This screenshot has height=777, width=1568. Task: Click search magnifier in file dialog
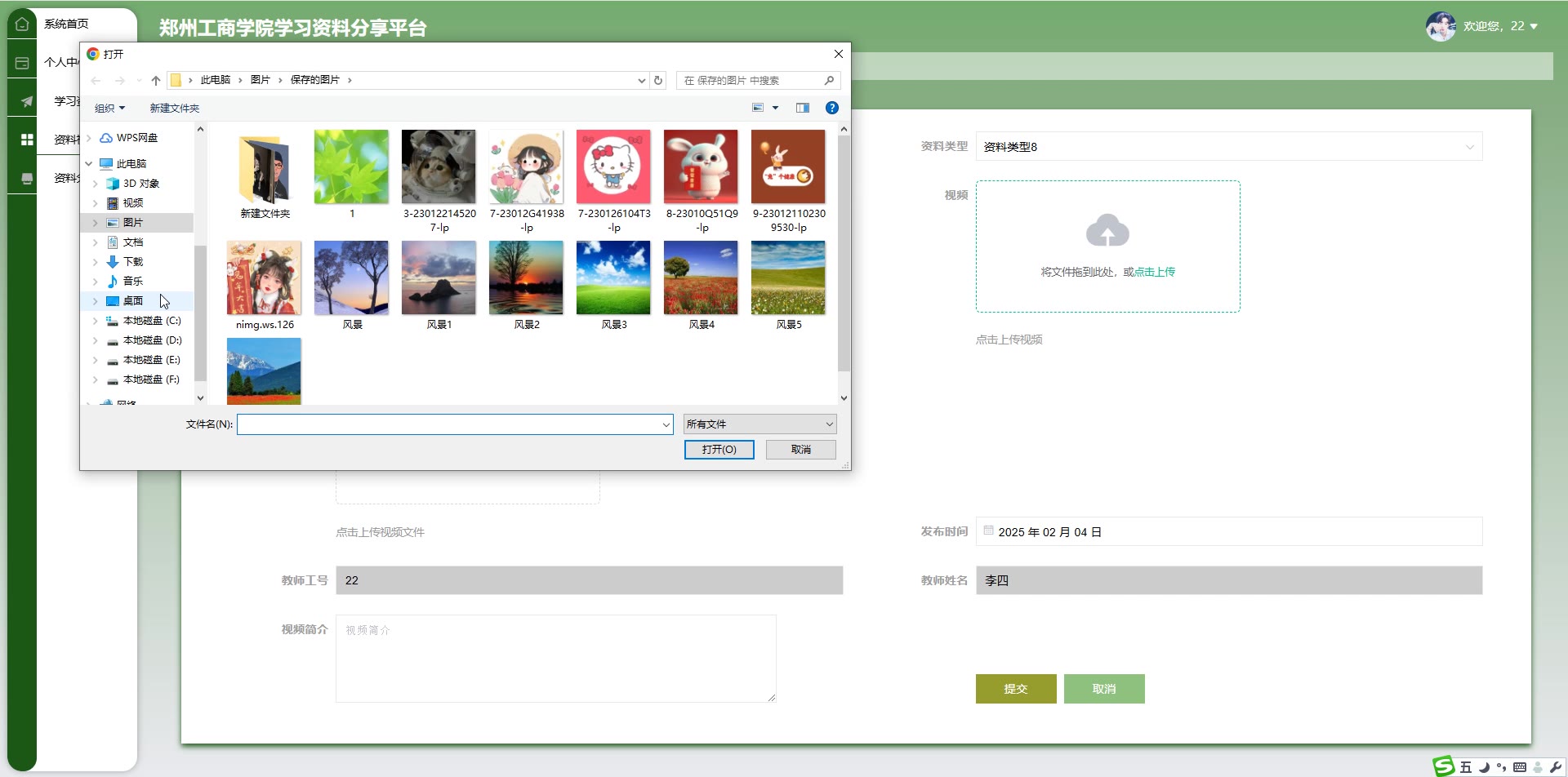point(829,80)
